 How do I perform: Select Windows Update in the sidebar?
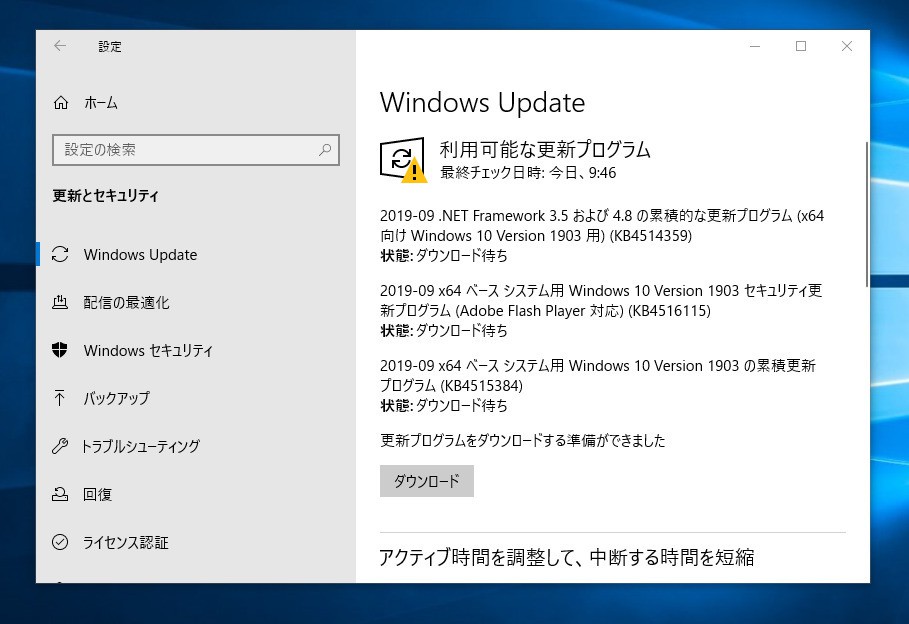pos(196,254)
